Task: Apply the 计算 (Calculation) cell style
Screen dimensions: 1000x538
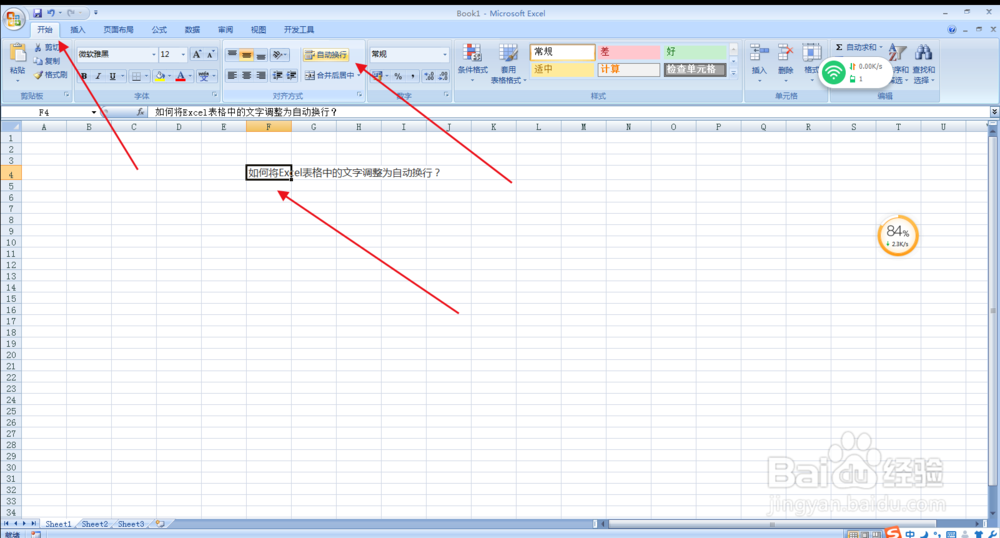Action: (629, 69)
